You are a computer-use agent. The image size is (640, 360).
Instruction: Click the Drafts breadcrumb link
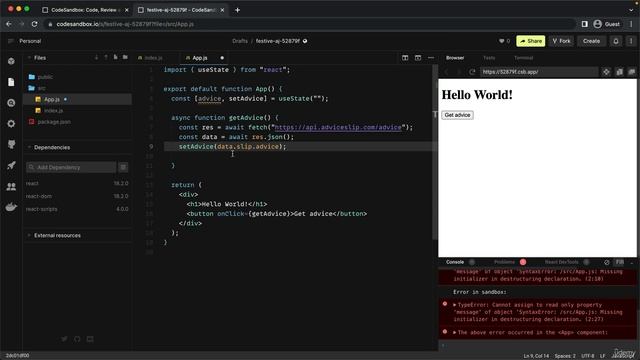(x=240, y=41)
